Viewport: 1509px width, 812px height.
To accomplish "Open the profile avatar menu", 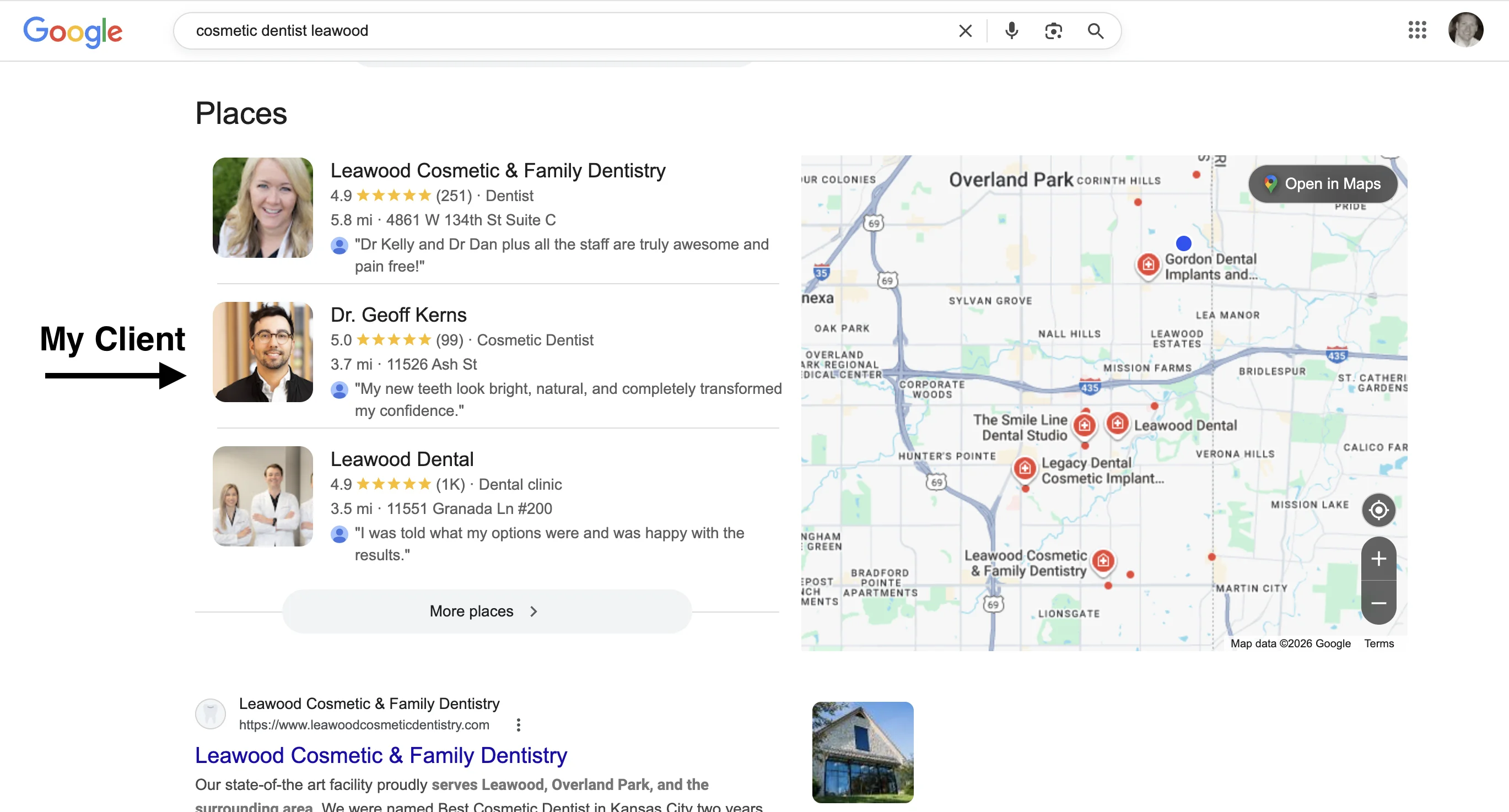I will point(1465,30).
